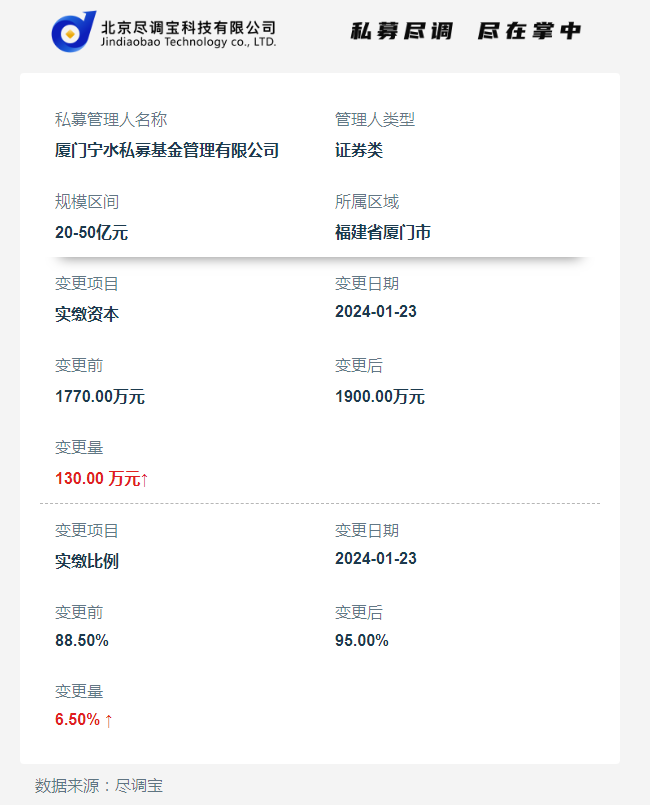Screen dimensions: 650x805
Task: Click the Jindiaobao Technology co., LTD. English name
Action: 189,43
